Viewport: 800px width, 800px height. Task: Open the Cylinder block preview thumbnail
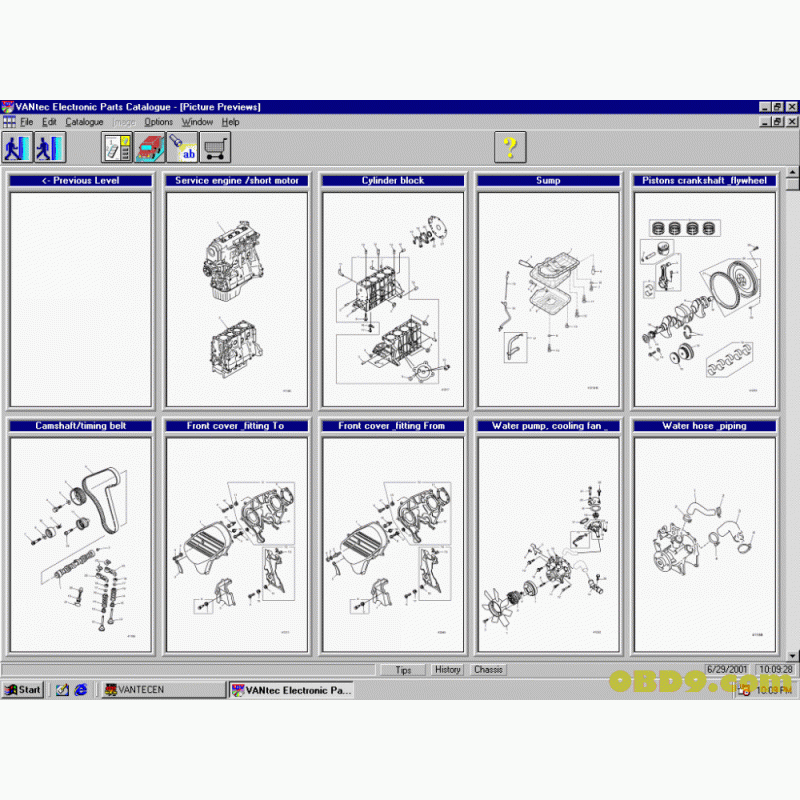(392, 295)
